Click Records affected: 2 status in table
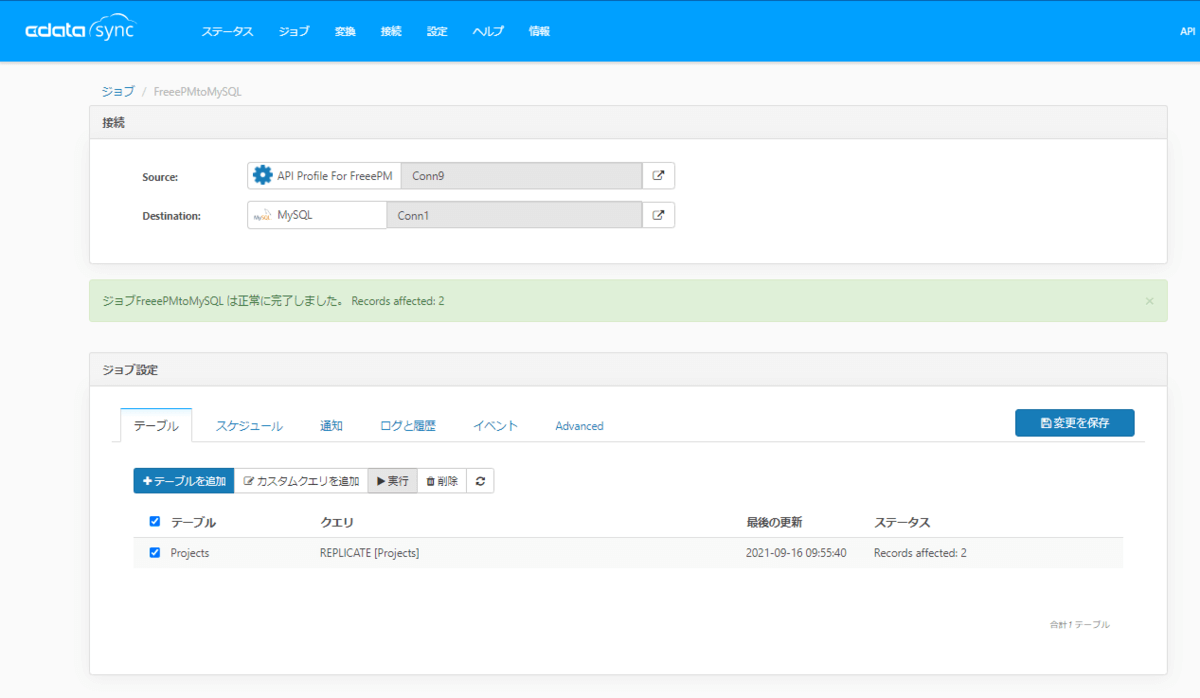 (x=920, y=553)
